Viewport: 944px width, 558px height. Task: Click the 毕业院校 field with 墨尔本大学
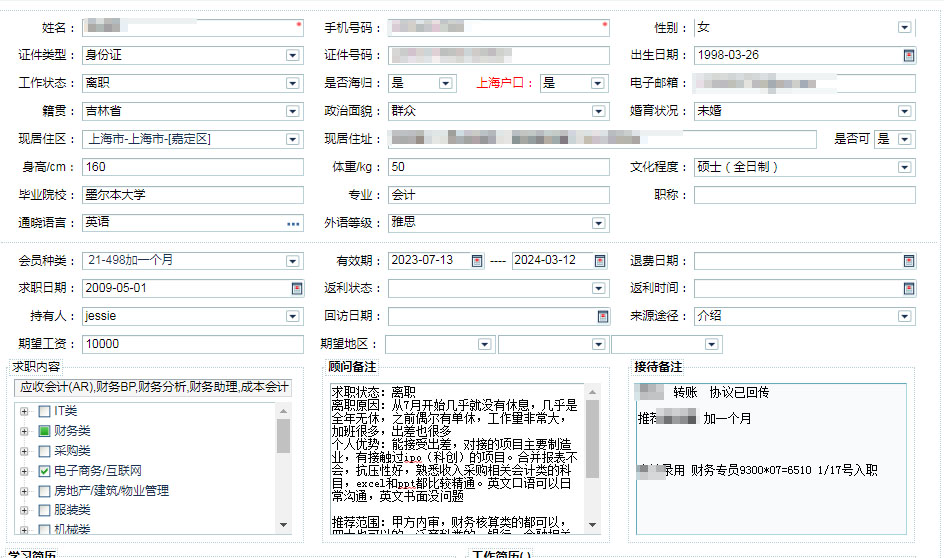[193, 195]
